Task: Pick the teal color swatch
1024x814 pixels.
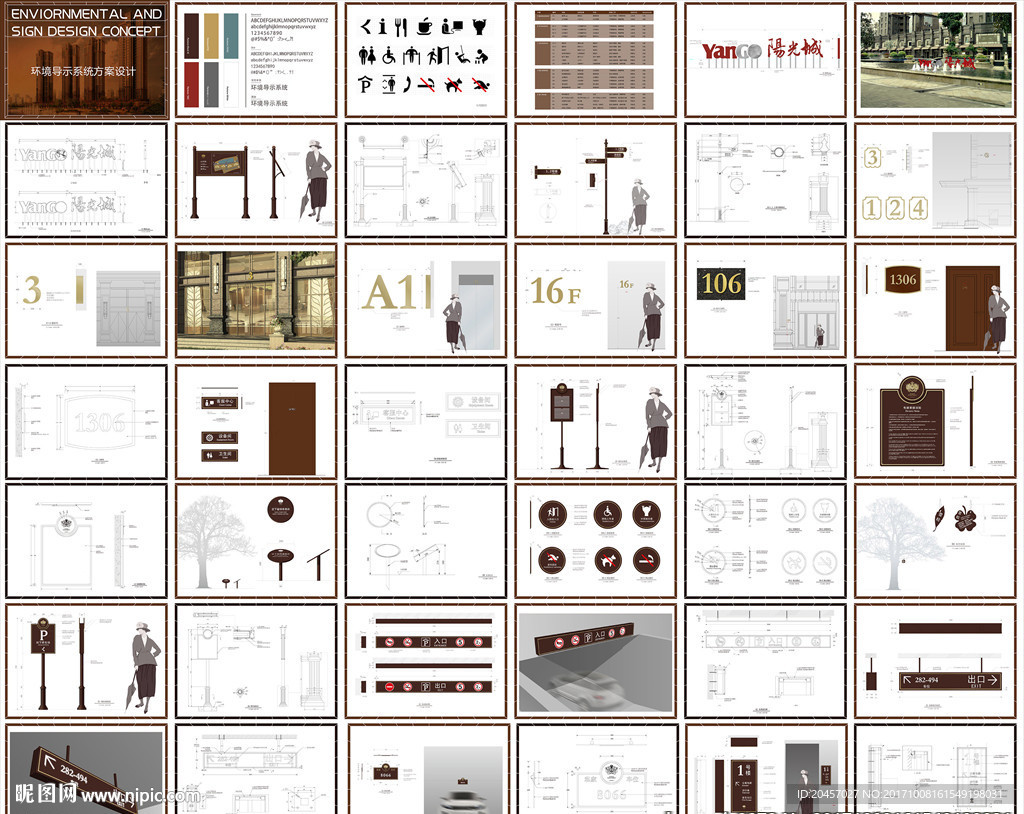Action: click(x=231, y=35)
